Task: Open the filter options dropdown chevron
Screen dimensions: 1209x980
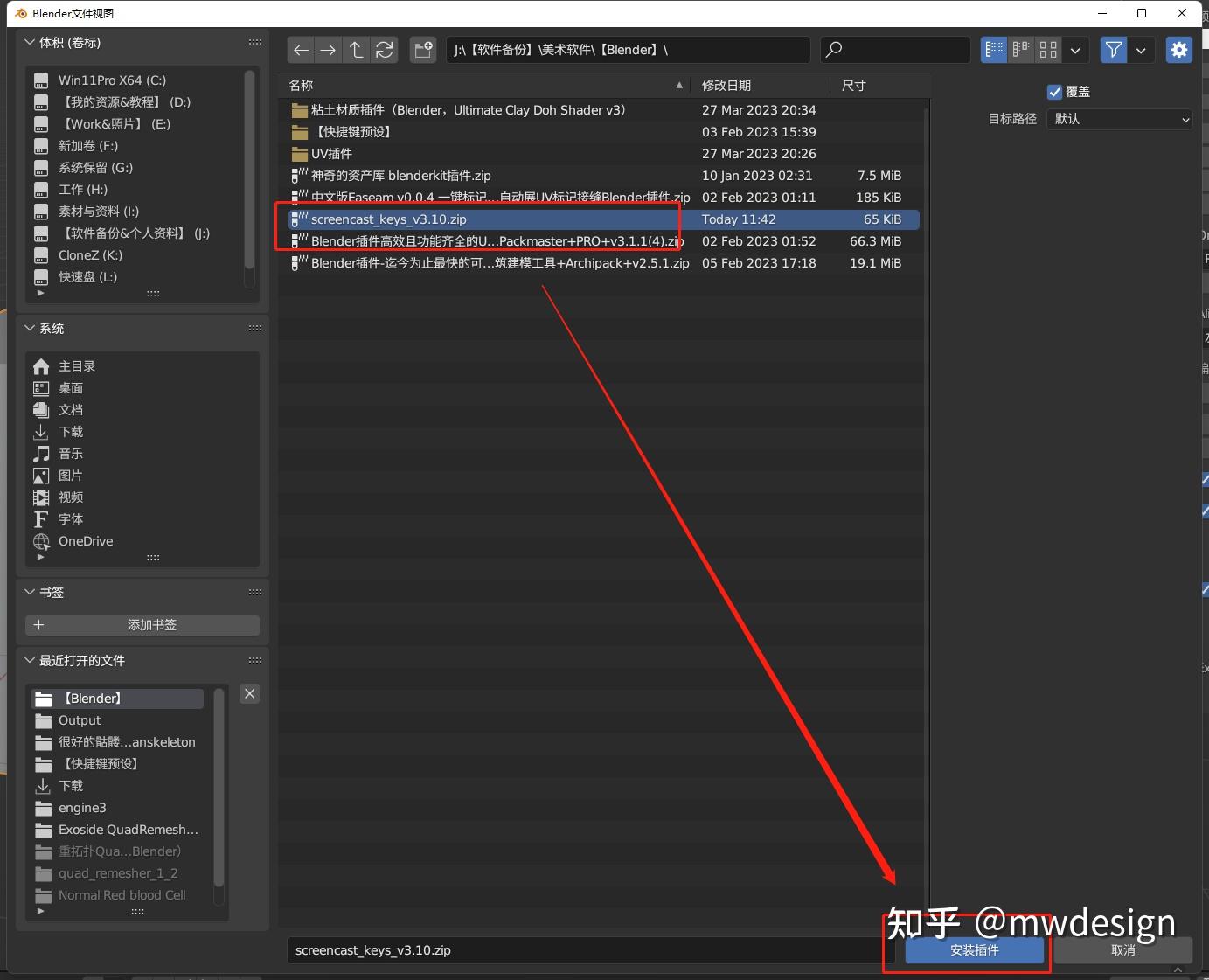Action: [x=1142, y=50]
